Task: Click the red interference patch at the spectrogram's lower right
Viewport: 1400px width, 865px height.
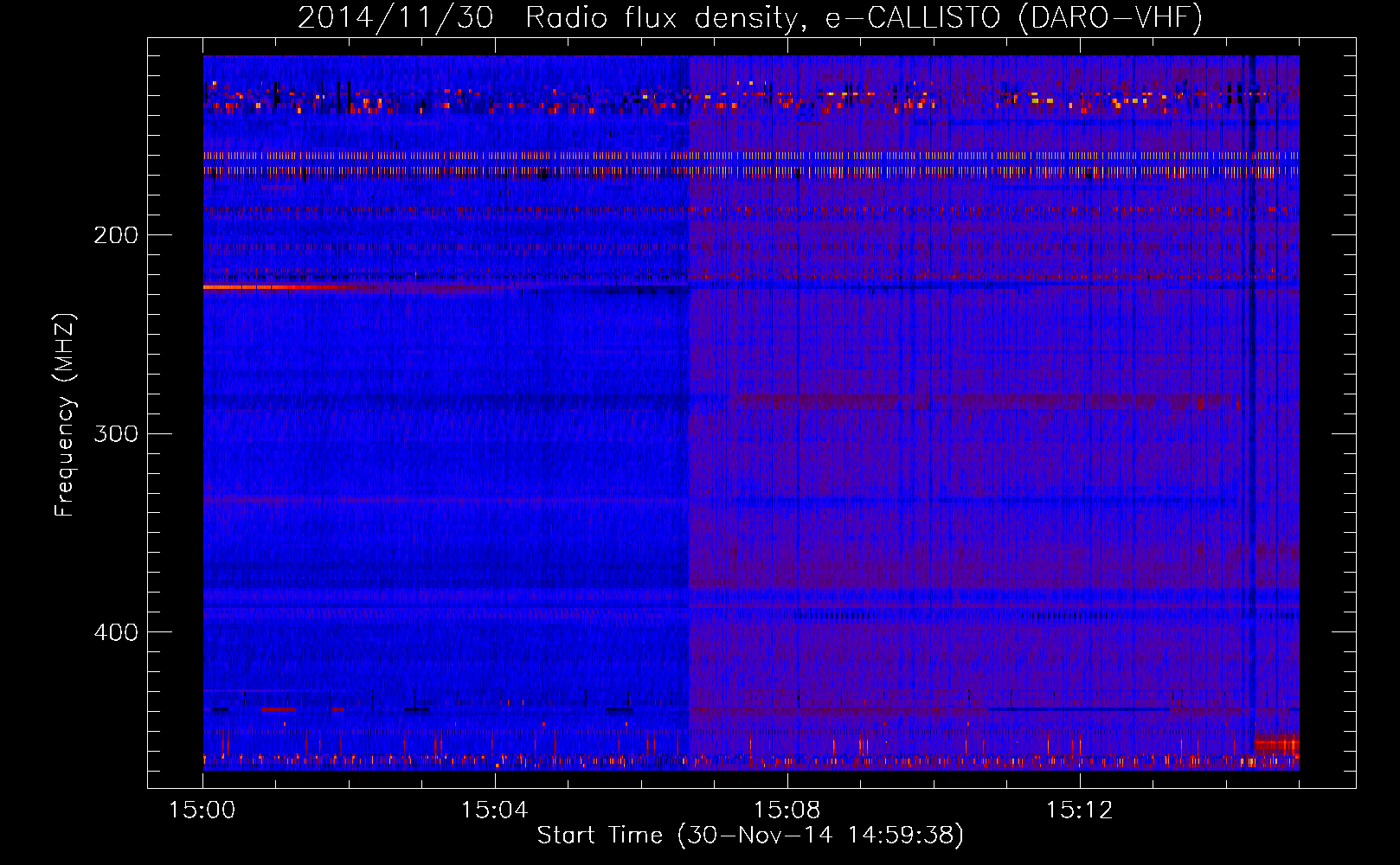Action: point(1277,744)
